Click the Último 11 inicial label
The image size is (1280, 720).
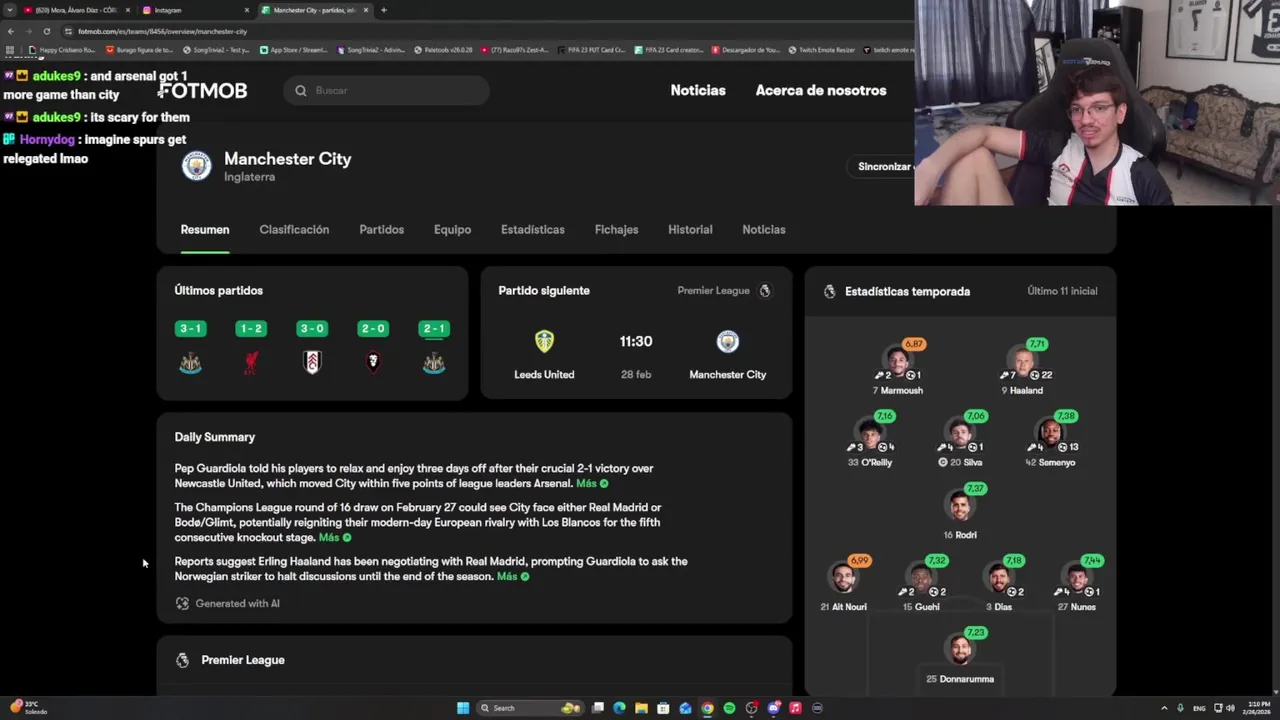[1062, 291]
